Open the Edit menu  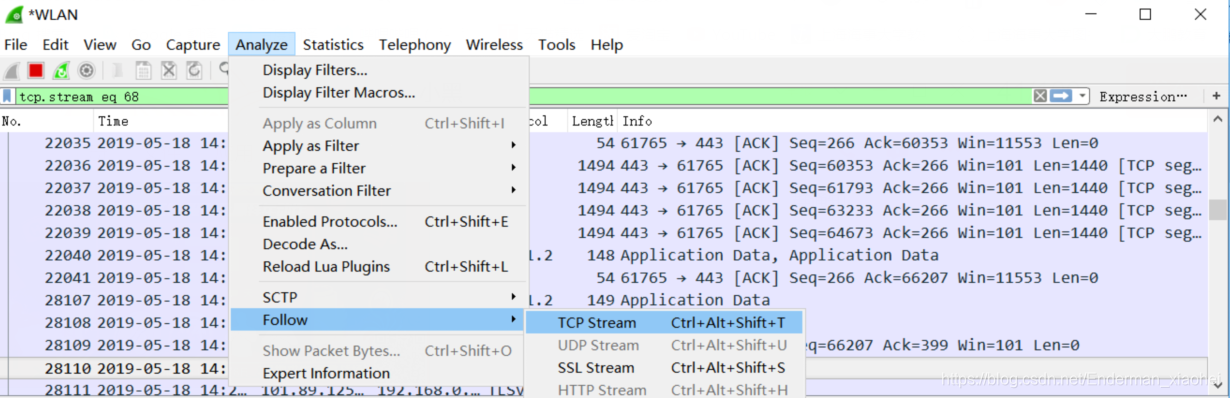pos(55,44)
